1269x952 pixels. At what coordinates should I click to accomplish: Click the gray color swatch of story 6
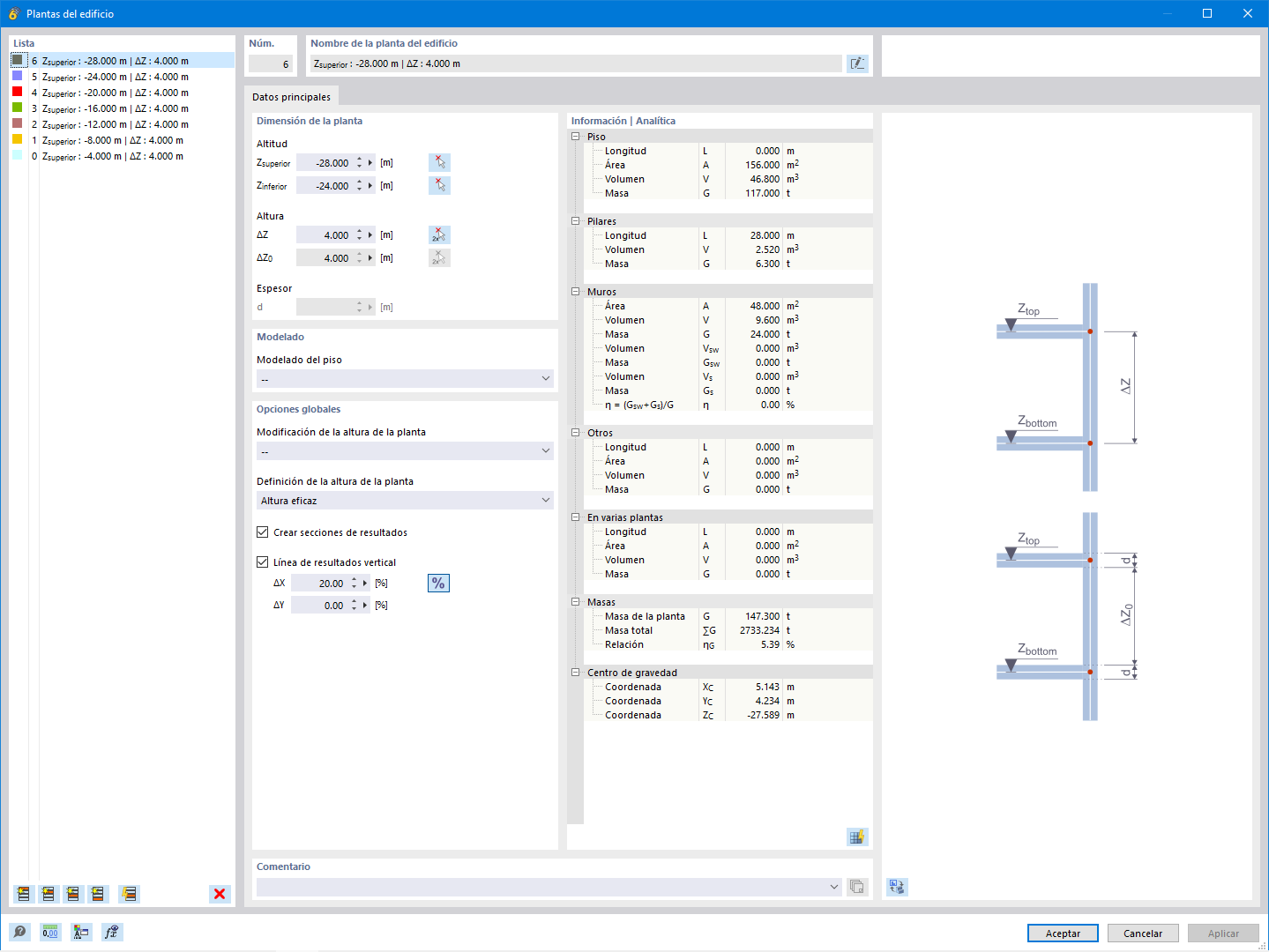coord(17,60)
